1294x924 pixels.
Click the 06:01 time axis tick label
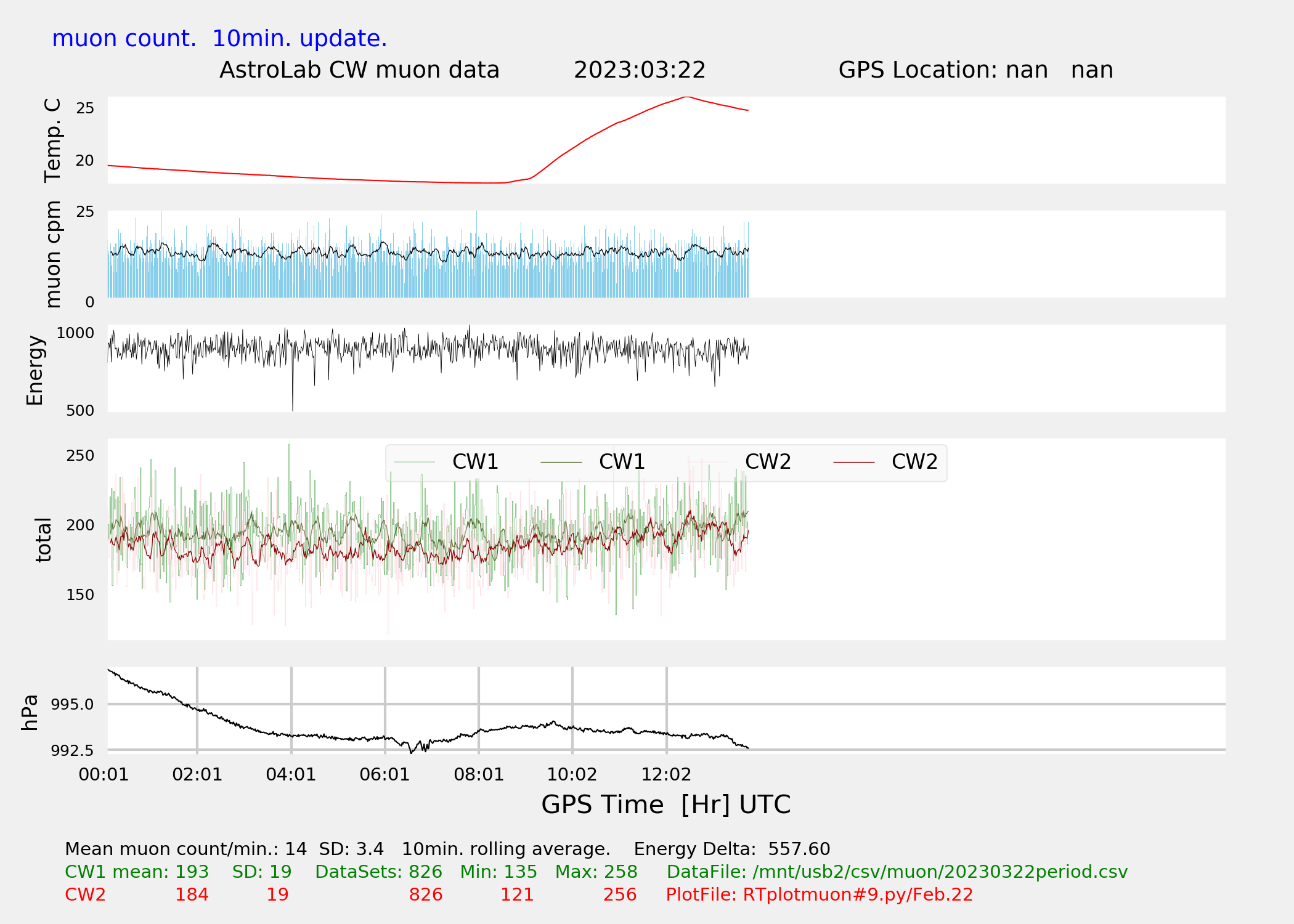tap(385, 774)
